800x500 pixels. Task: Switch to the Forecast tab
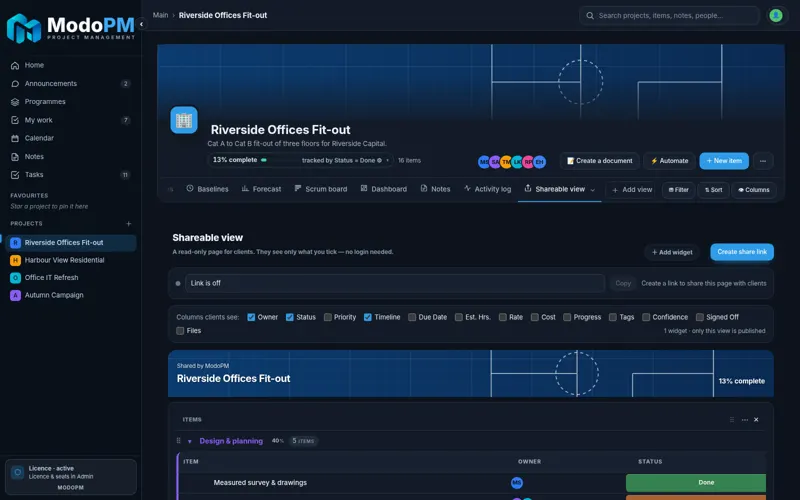tap(261, 189)
